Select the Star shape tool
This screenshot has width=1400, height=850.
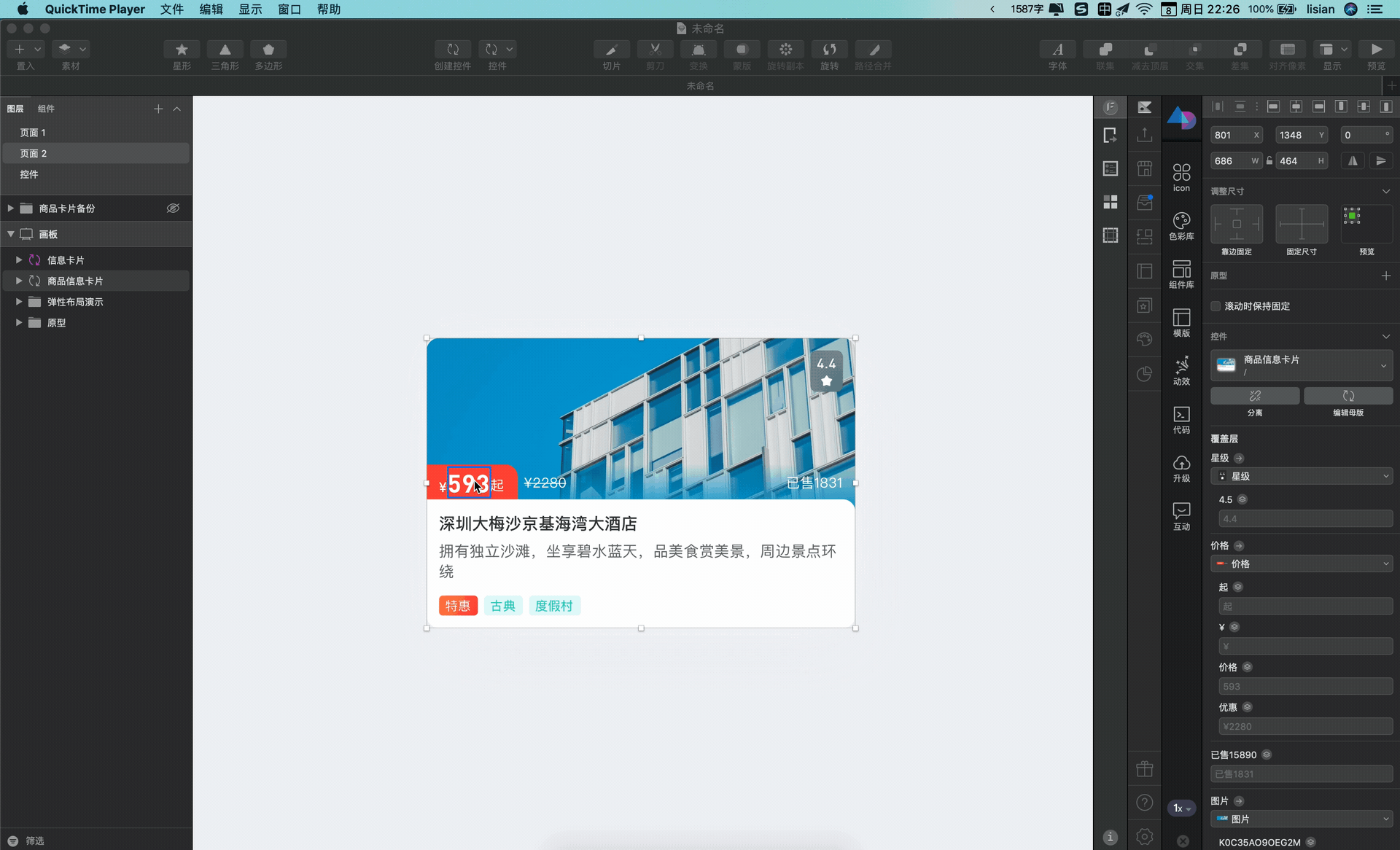(182, 50)
